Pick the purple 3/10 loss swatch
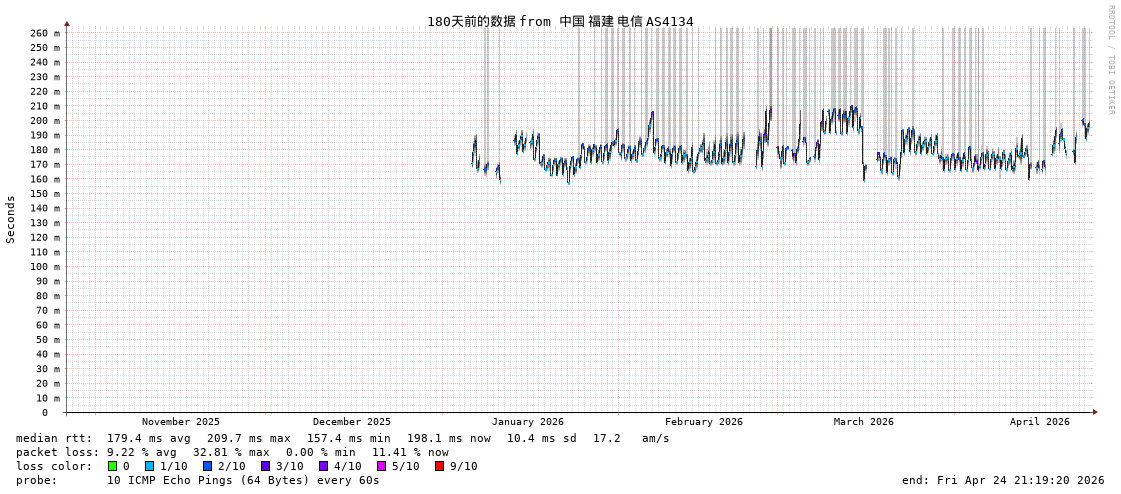1121x494 pixels. point(266,466)
